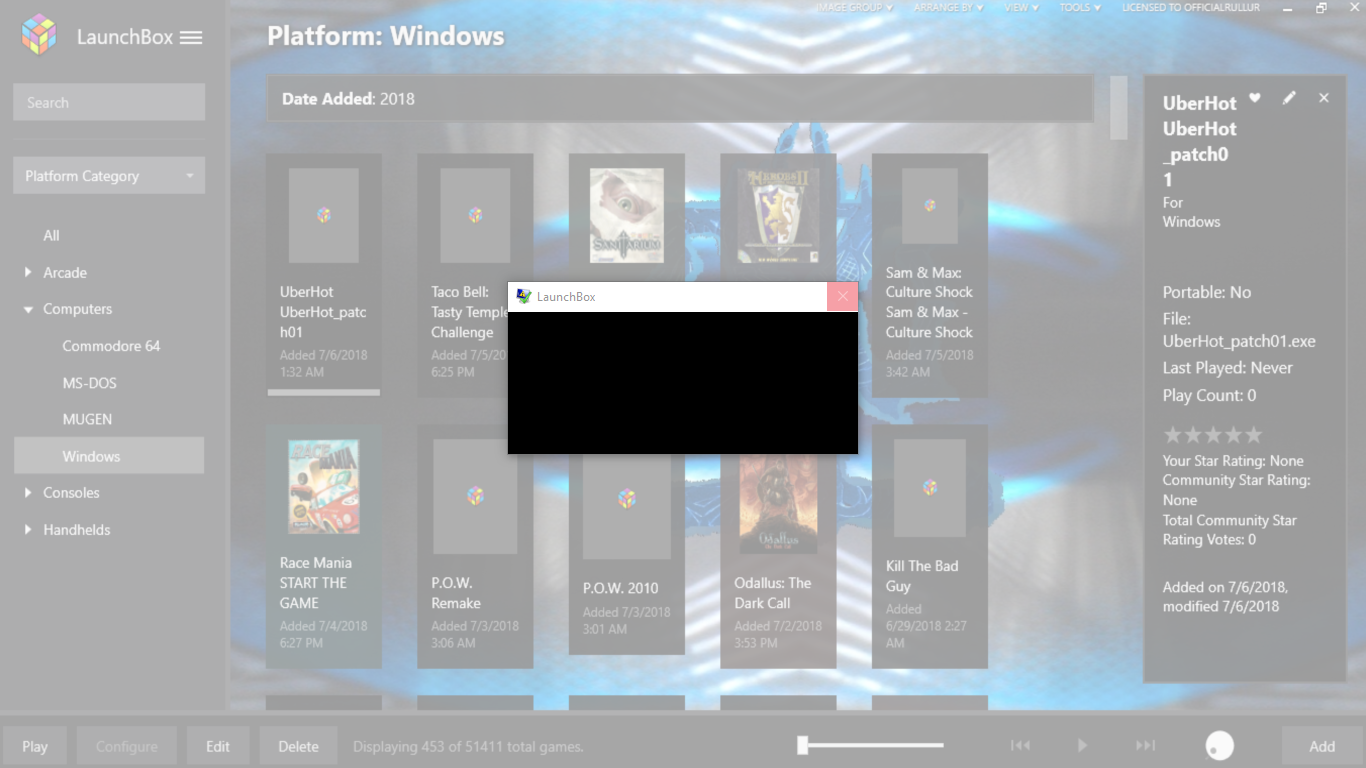Expand the Handhelds tree node
The height and width of the screenshot is (768, 1366).
pyautogui.click(x=28, y=530)
